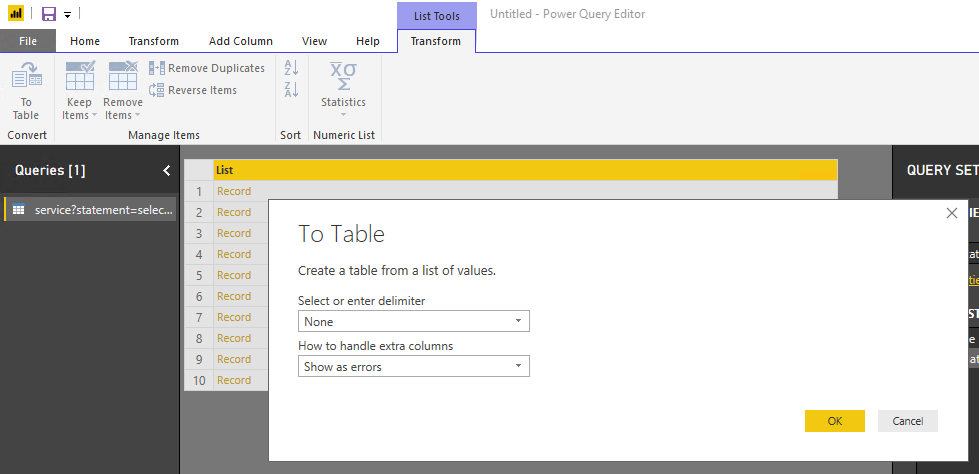Switch to the Help tab
979x474 pixels.
(368, 41)
